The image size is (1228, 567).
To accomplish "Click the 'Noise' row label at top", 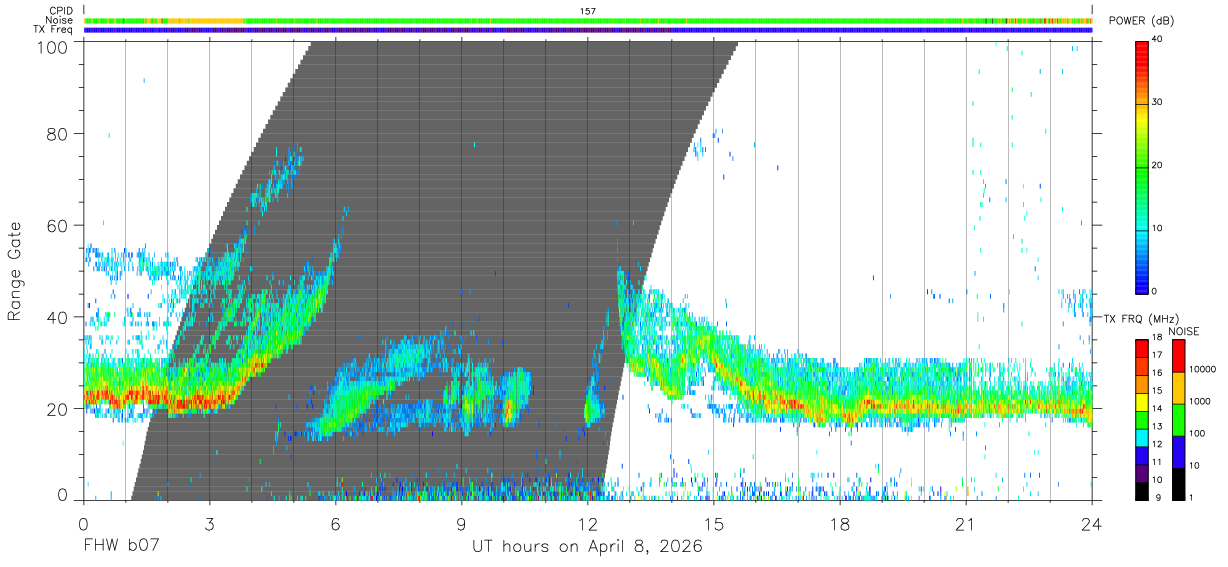I will click(60, 20).
